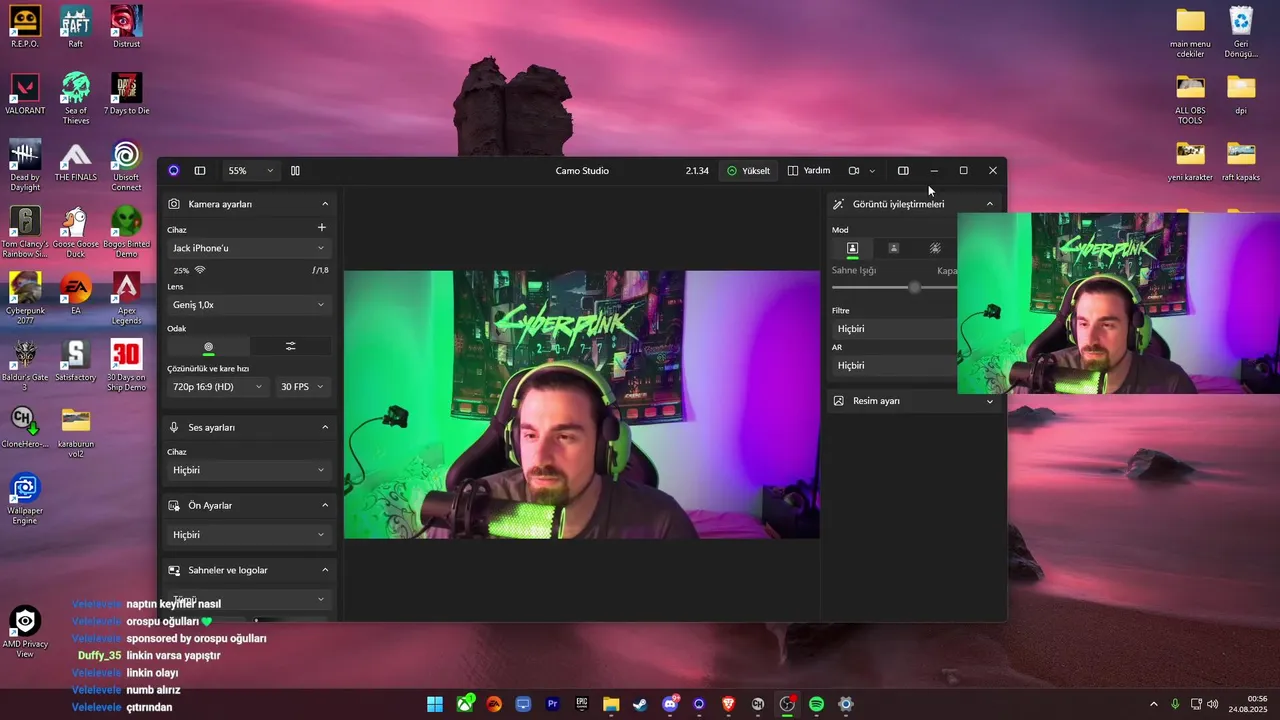Adjust the Sahne Işığı slider
1280x720 pixels.
[914, 288]
